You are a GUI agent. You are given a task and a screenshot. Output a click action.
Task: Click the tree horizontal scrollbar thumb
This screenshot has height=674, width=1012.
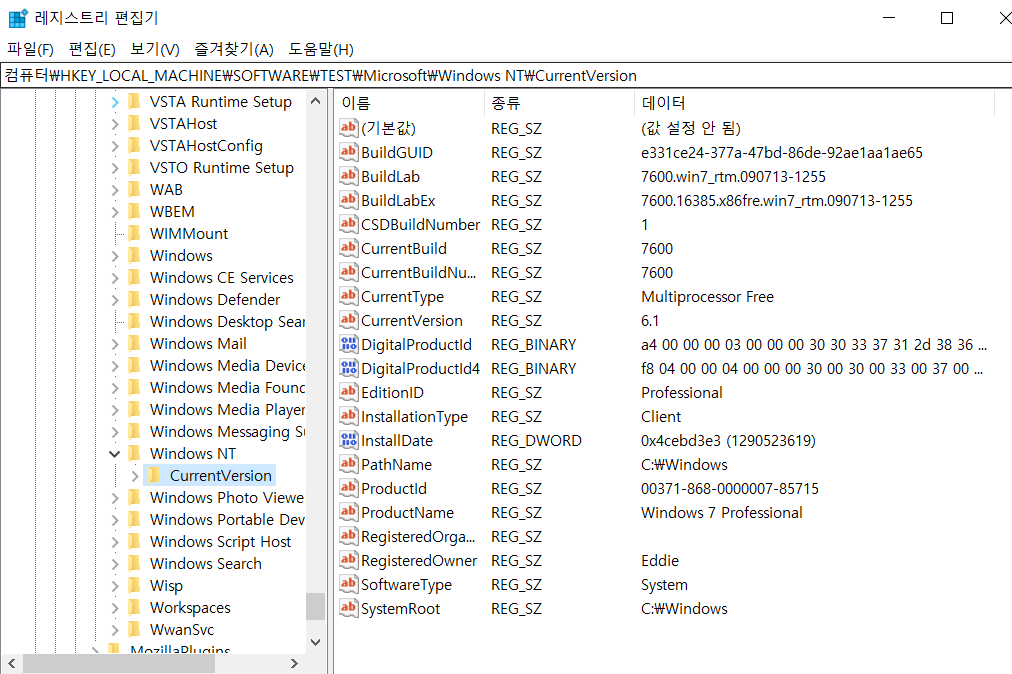[x=119, y=663]
